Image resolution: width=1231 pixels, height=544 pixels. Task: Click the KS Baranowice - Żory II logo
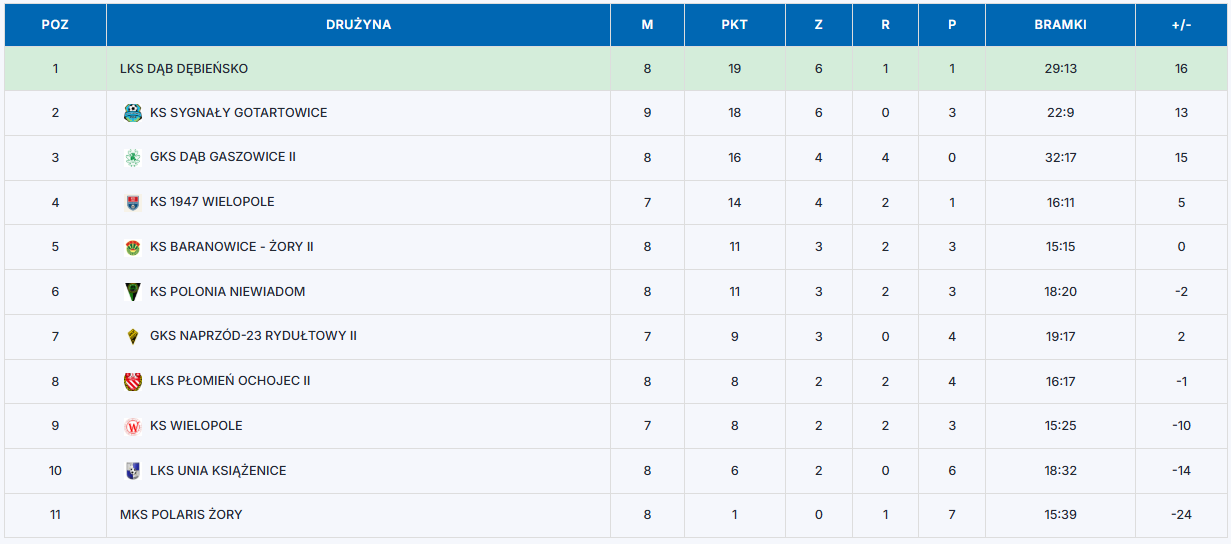[132, 247]
